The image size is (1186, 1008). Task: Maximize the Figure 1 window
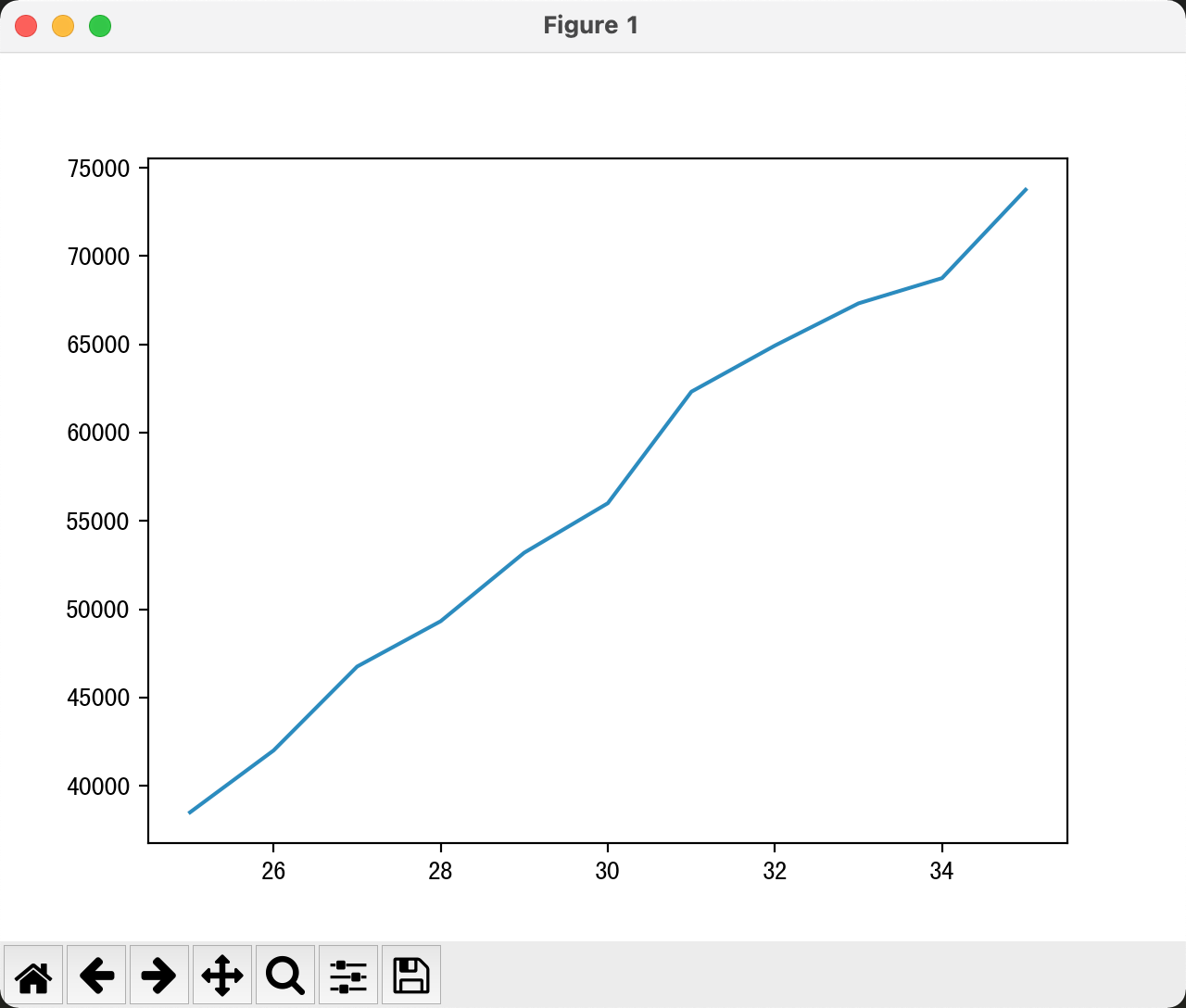(x=100, y=26)
